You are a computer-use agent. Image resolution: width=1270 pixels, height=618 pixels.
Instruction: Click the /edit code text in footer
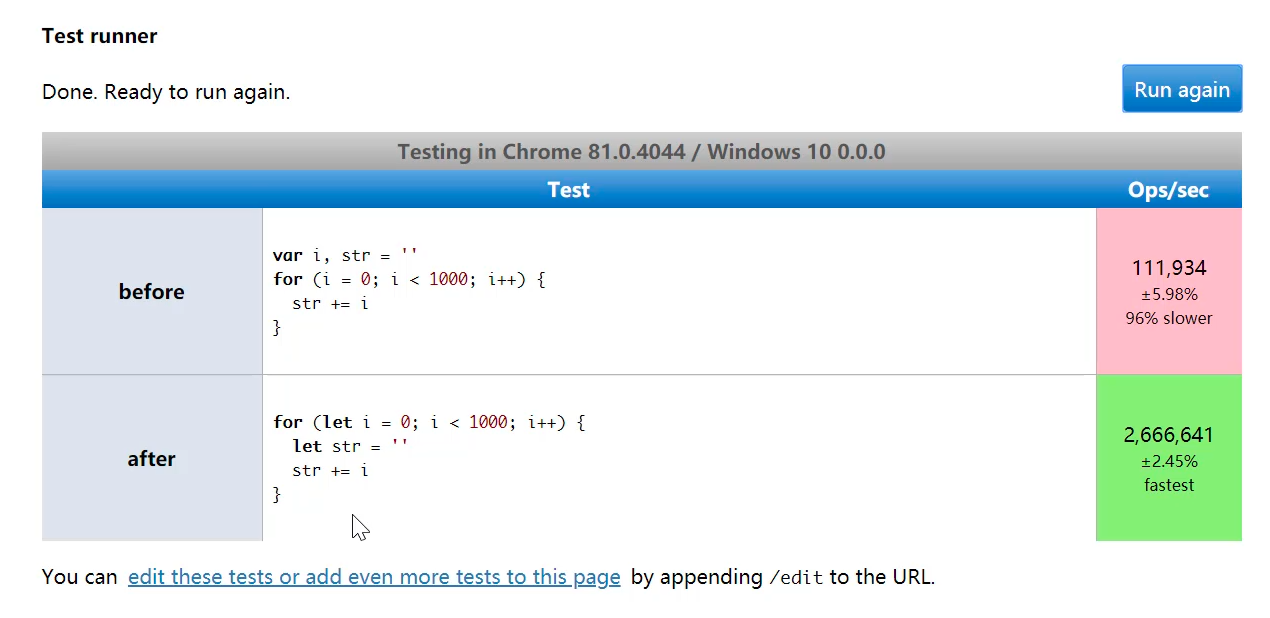pyautogui.click(x=795, y=578)
